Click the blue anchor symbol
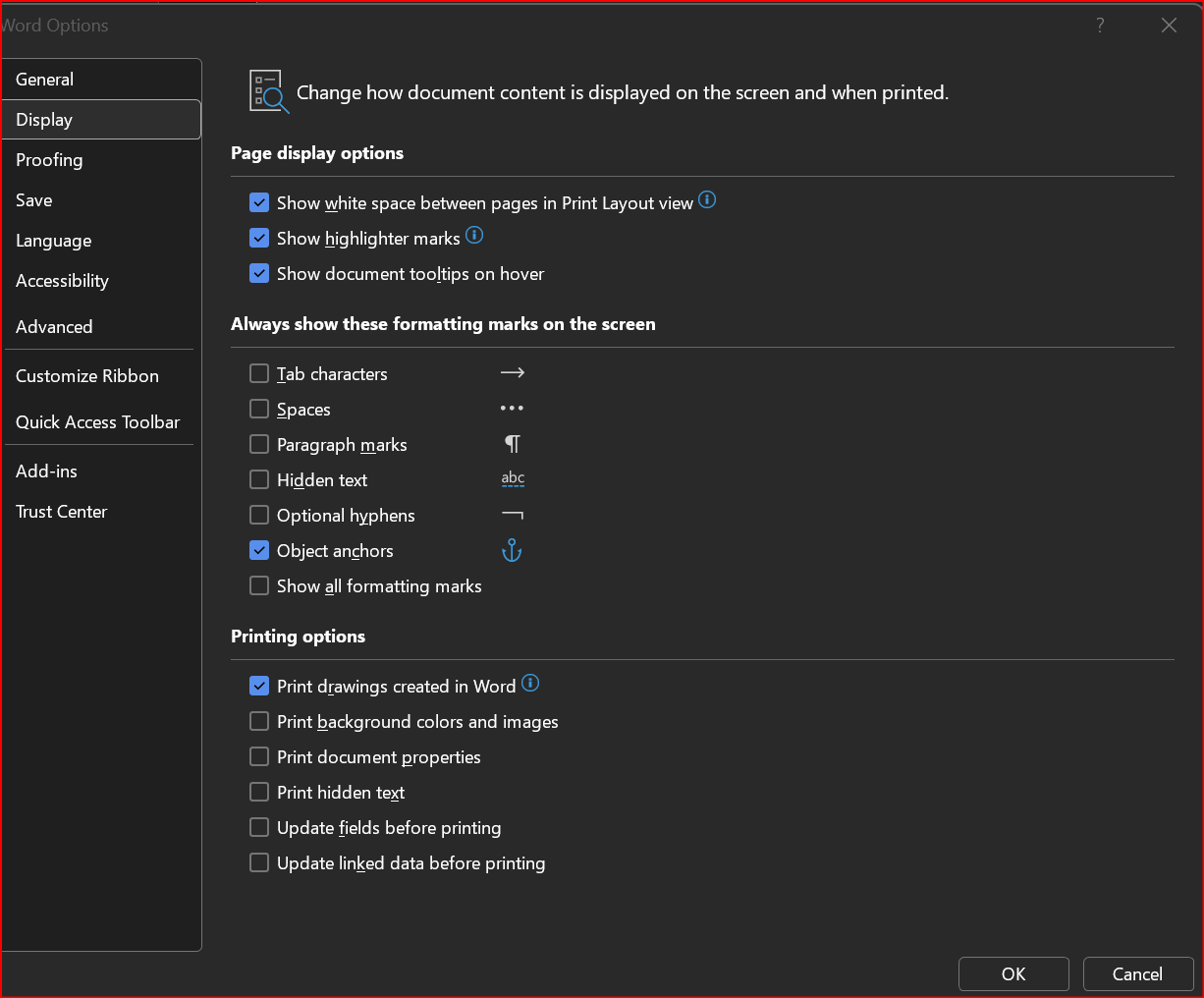Viewport: 1204px width, 998px height. (x=512, y=551)
